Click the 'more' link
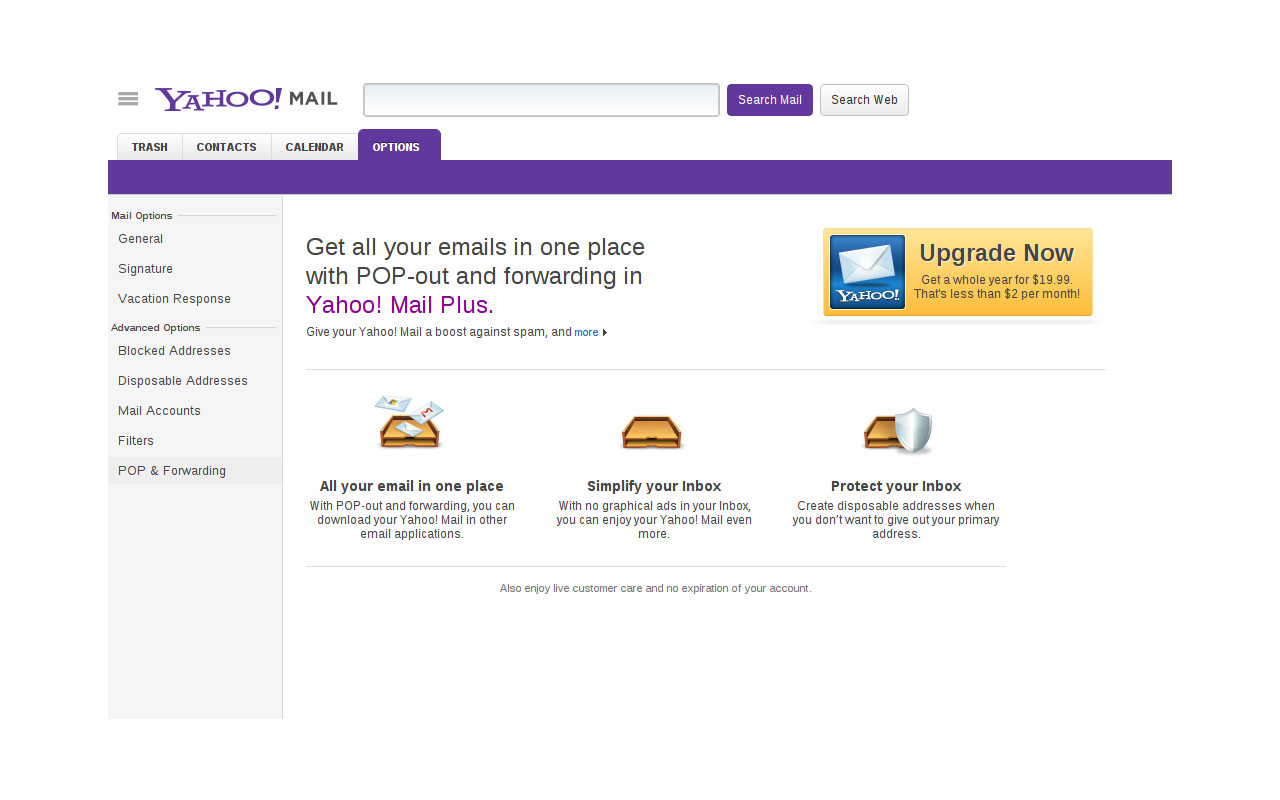This screenshot has width=1280, height=800. (586, 332)
